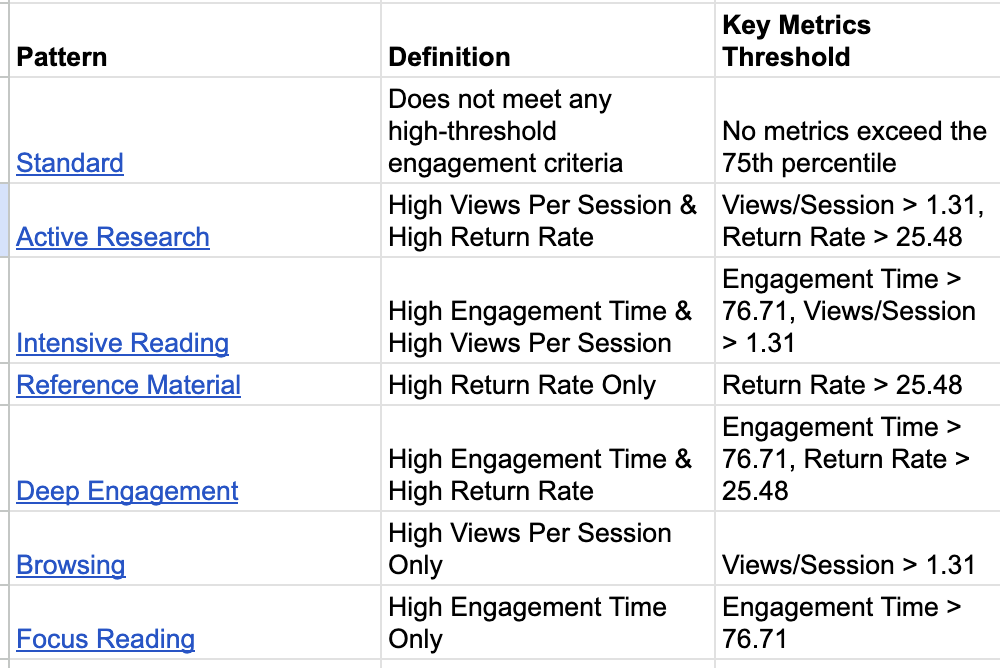Follow the Intensive Reading hyperlink
The width and height of the screenshot is (1000, 668).
pos(122,343)
